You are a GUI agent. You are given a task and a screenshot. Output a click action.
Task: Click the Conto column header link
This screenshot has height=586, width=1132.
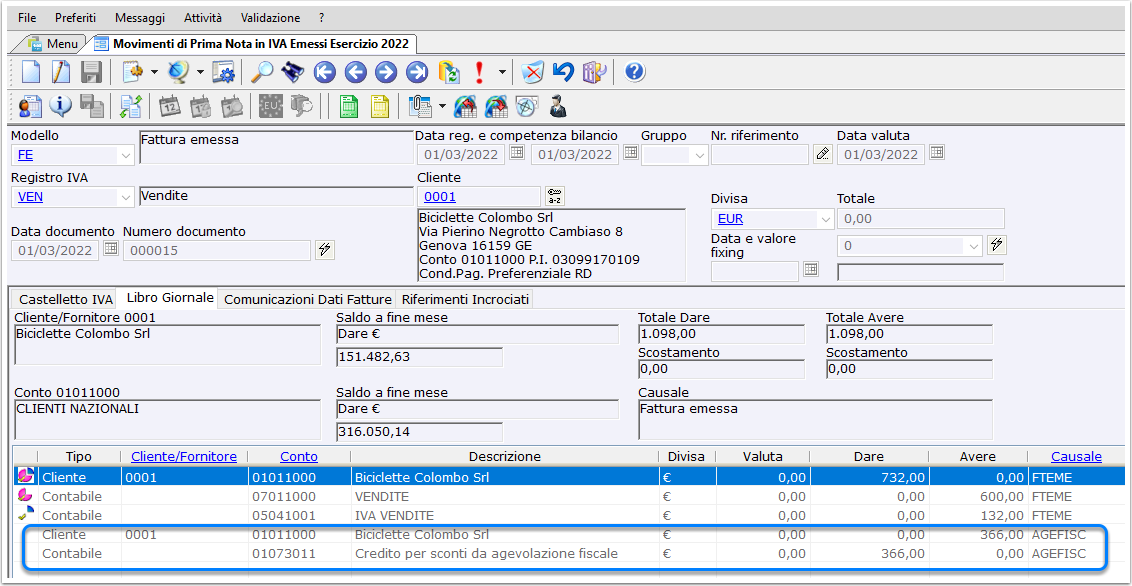(299, 456)
